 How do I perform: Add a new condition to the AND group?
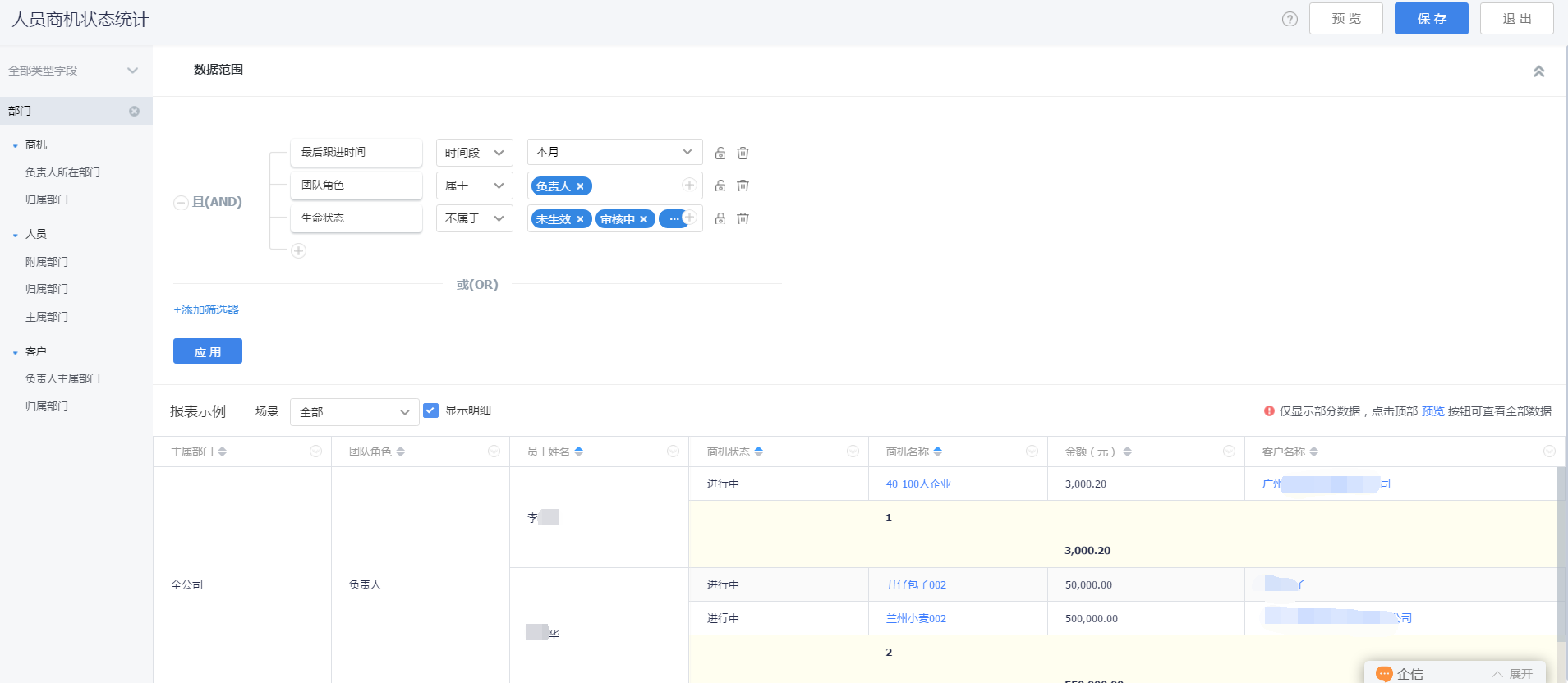coord(299,250)
